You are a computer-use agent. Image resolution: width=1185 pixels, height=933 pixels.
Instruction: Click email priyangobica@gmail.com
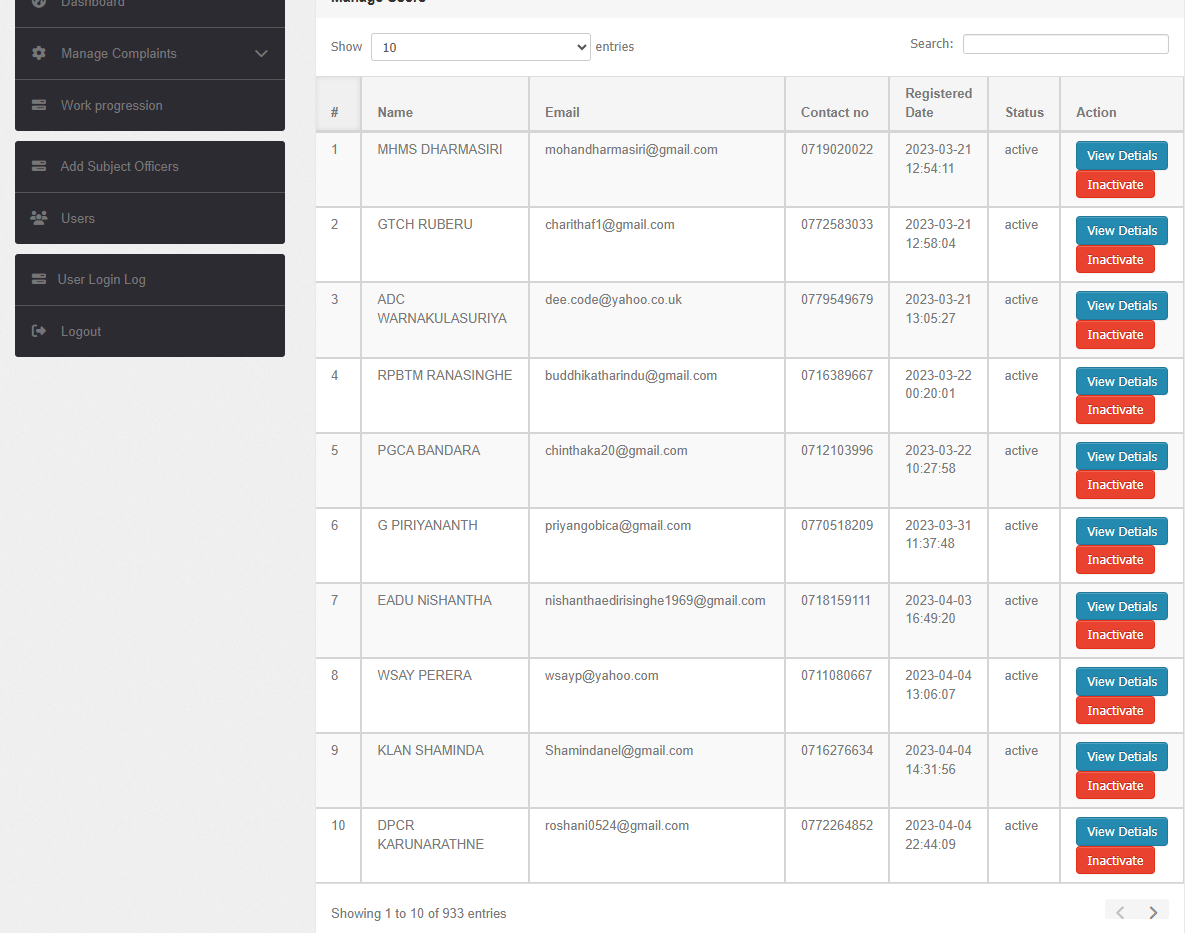coord(617,525)
